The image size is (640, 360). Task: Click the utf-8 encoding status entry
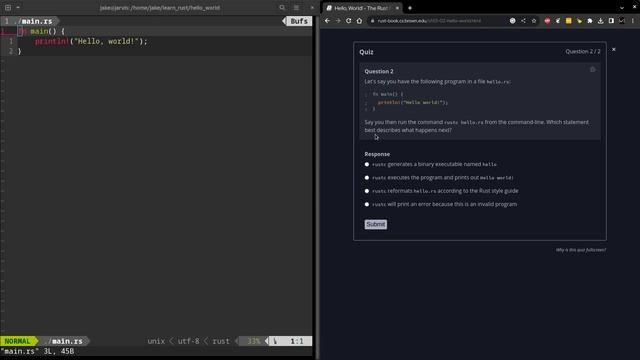click(188, 341)
